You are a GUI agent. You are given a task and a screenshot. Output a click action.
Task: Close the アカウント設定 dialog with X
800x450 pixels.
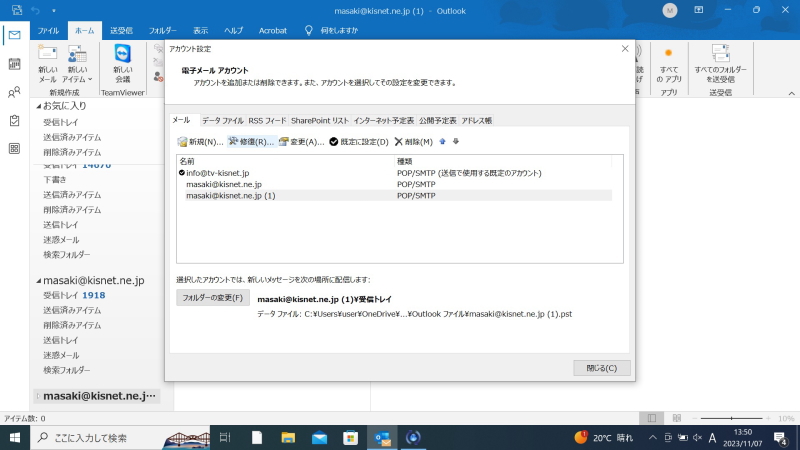(625, 48)
